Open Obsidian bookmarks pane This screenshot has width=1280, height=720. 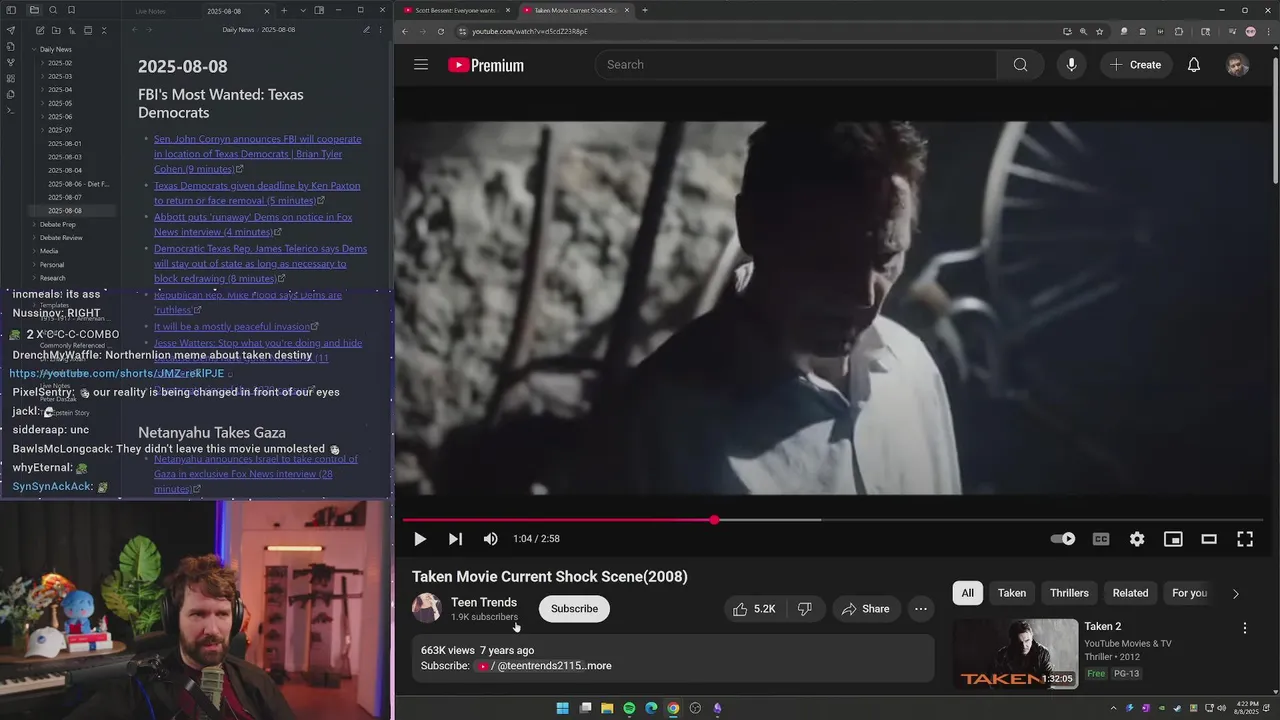tap(71, 10)
